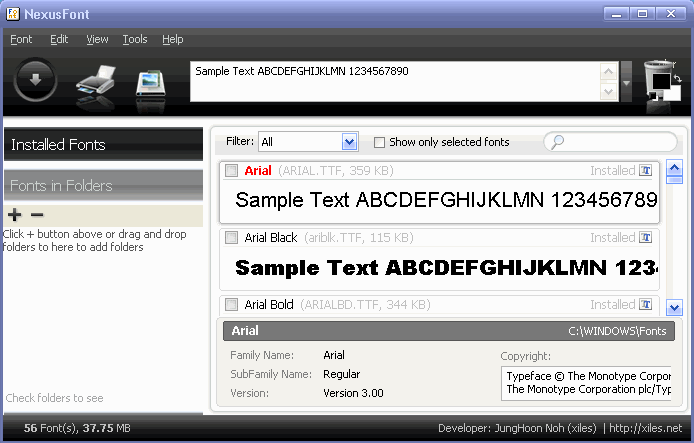Open the Font menu
The height and width of the screenshot is (443, 694).
21,39
